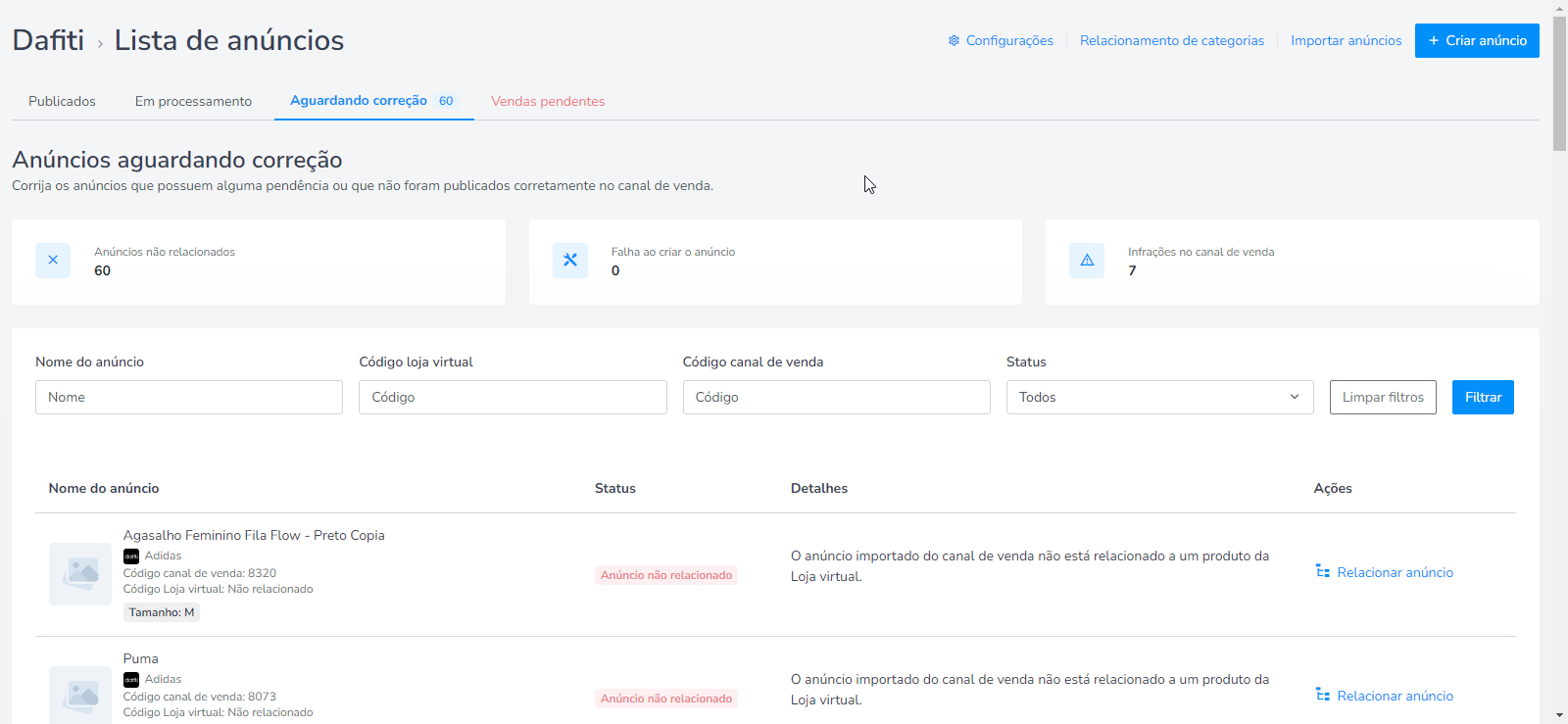Click the Filtrar button
Image resolution: width=1568 pixels, height=724 pixels.
(x=1483, y=397)
